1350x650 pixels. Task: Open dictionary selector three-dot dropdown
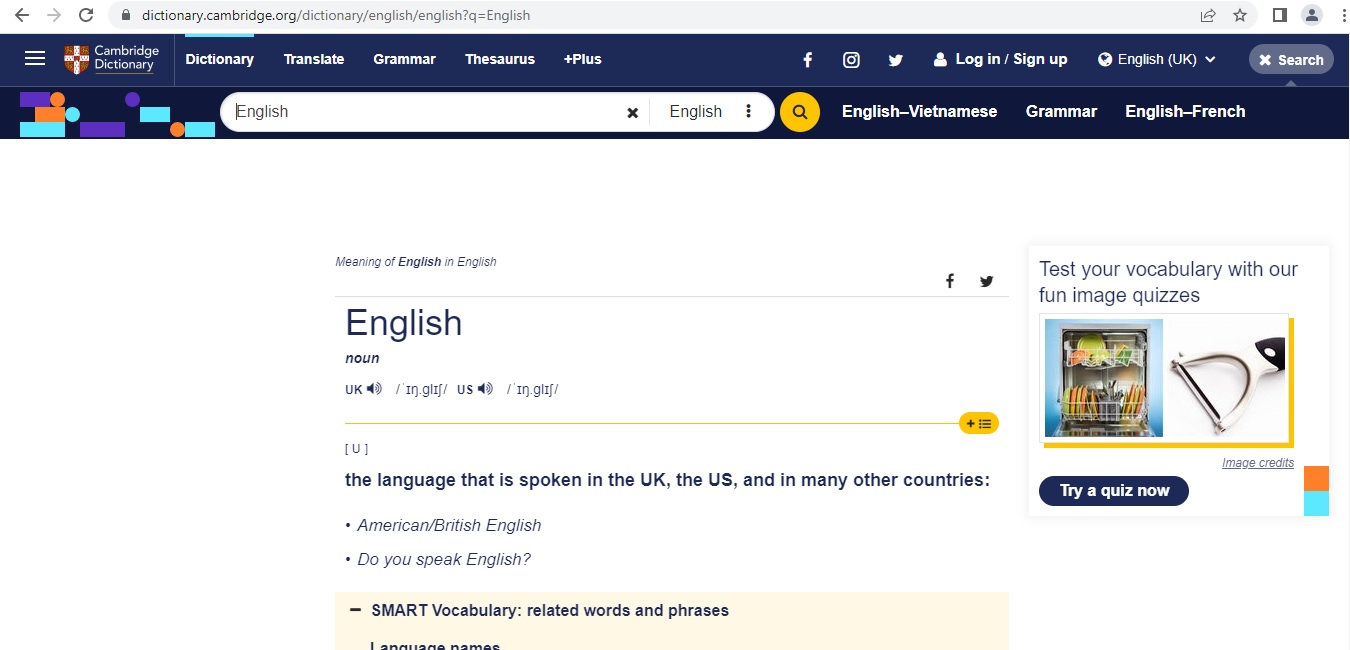tap(748, 112)
